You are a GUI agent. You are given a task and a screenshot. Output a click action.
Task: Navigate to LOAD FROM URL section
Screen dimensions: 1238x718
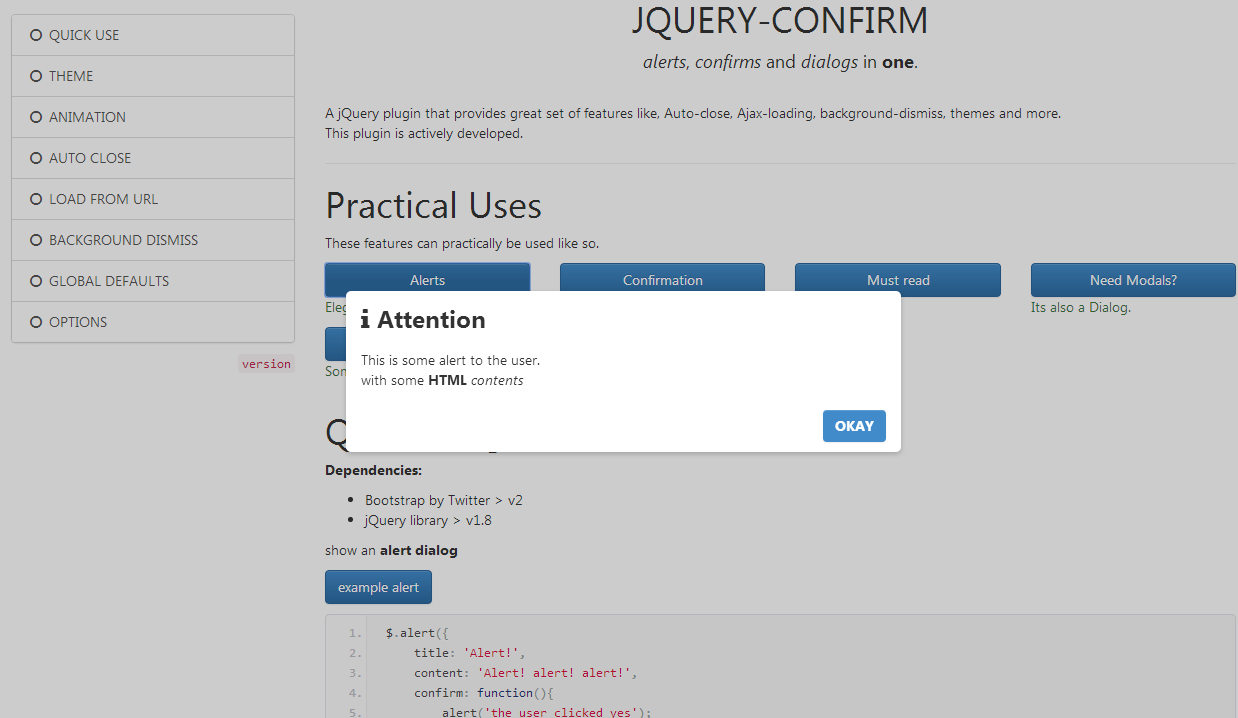[153, 199]
